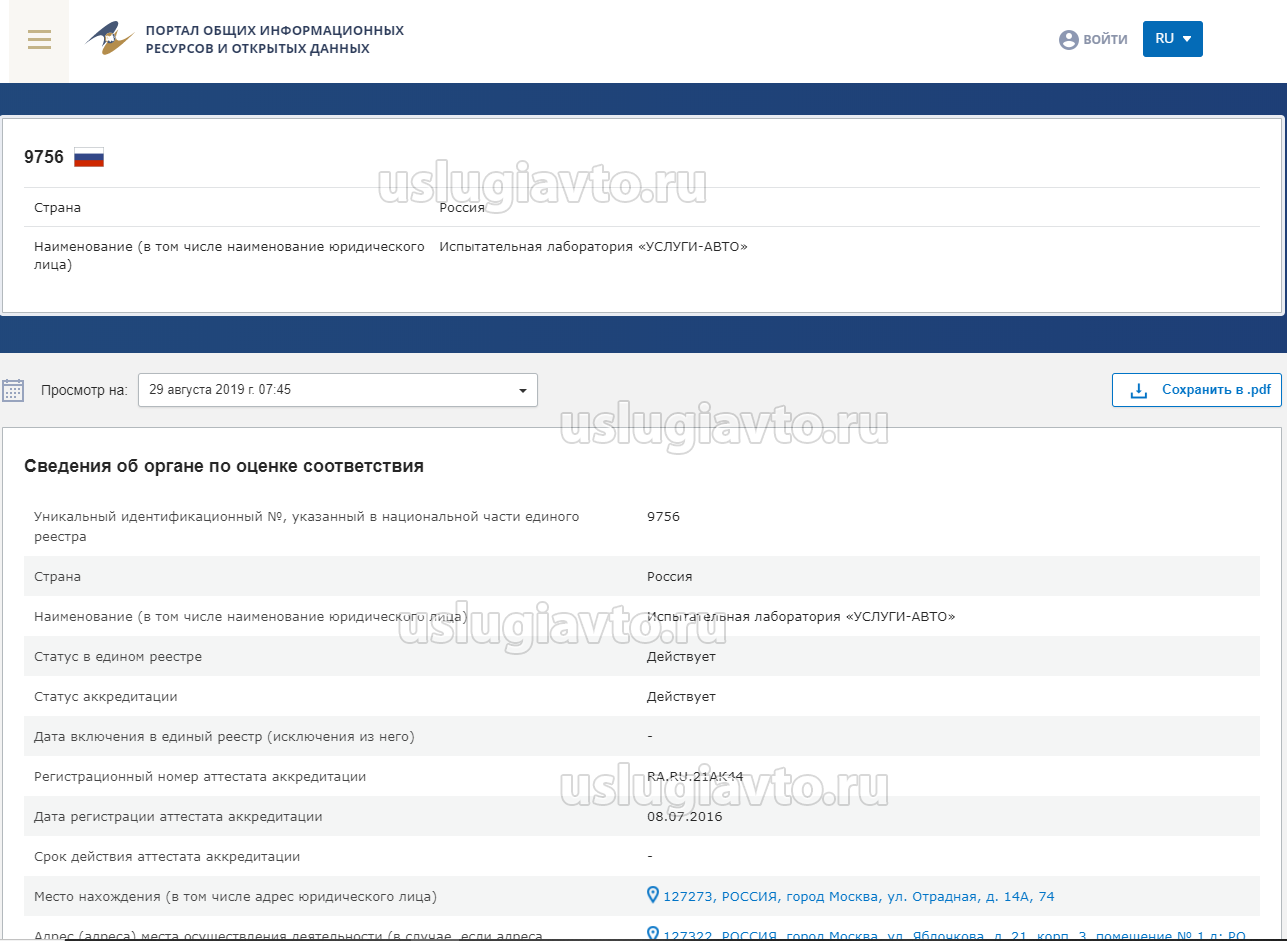
Task: Click map pin icon beside Яблочкова address
Action: (x=654, y=934)
